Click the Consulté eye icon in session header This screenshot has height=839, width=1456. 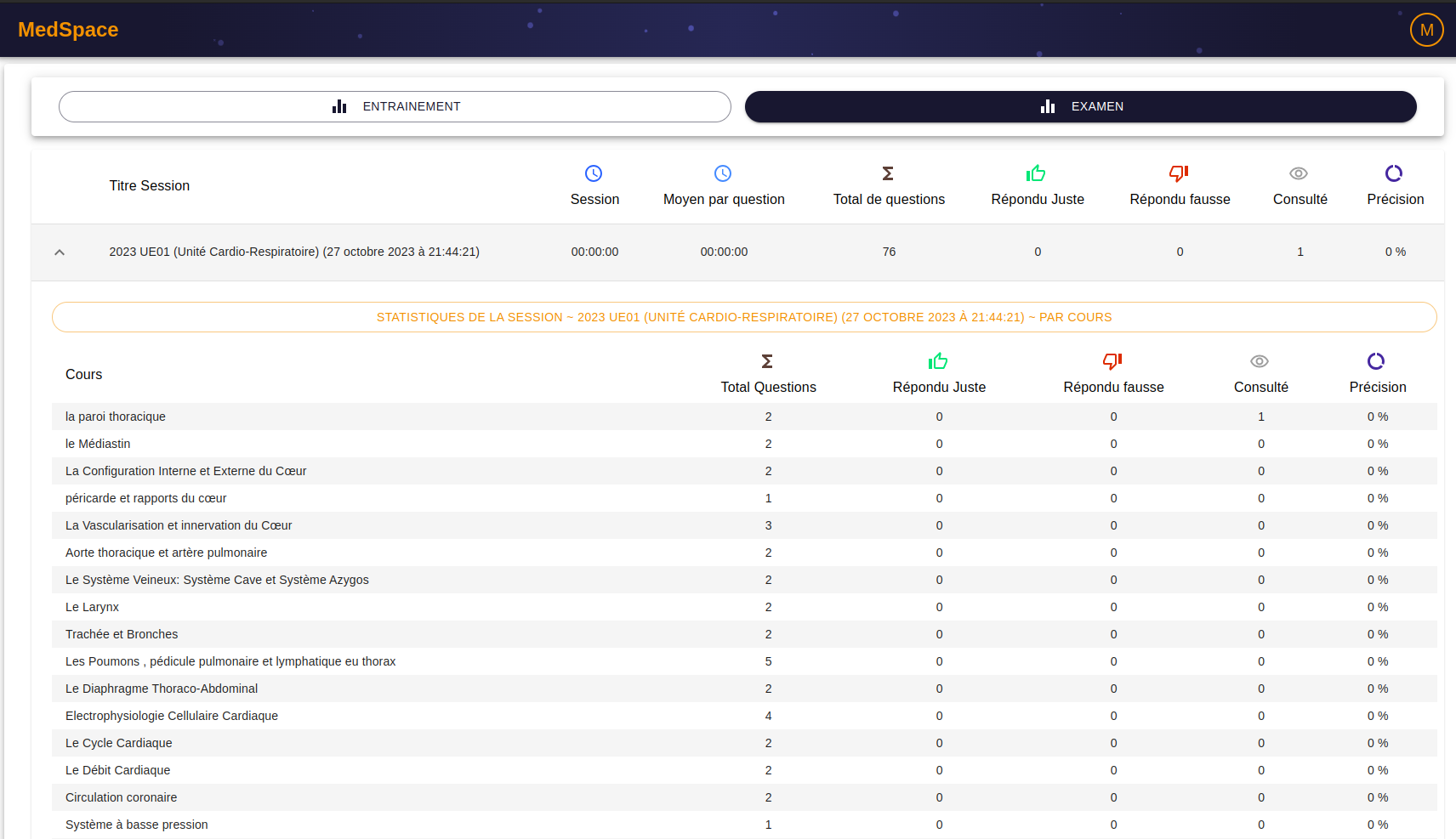click(x=1299, y=173)
